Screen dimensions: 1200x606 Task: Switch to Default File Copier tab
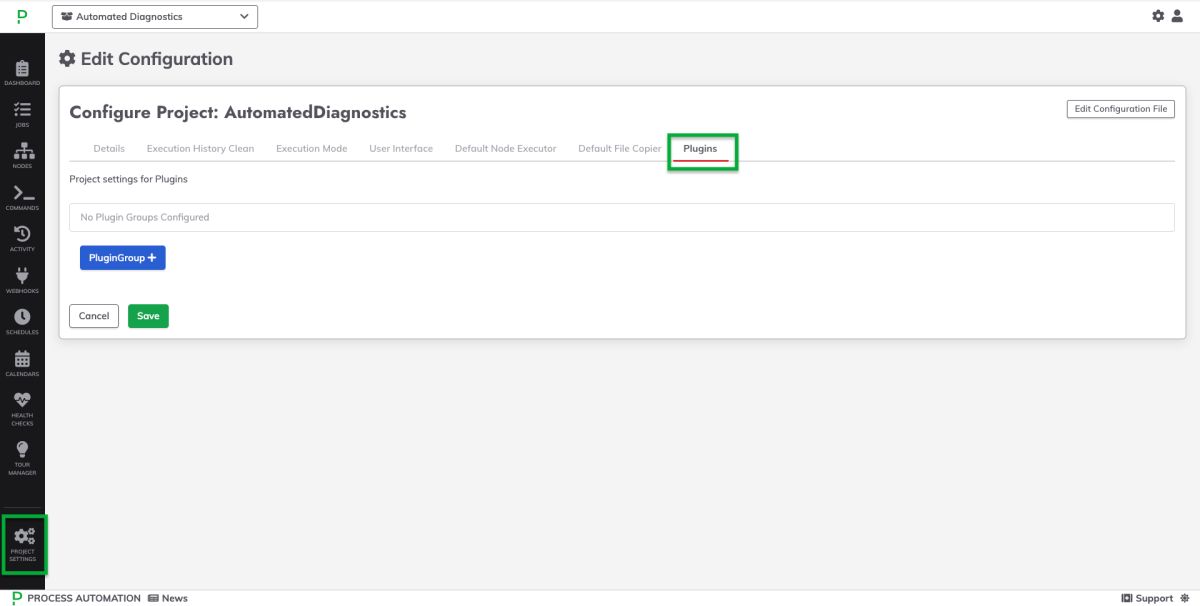point(620,148)
